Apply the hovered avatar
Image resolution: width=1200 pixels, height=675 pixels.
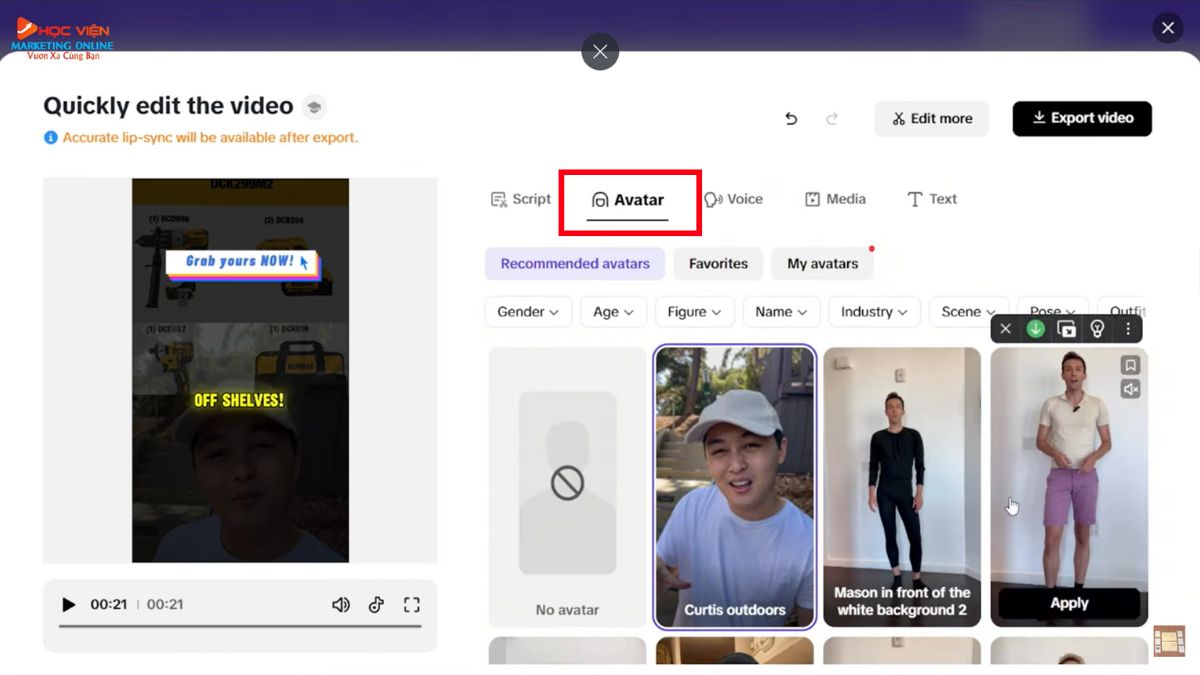click(1069, 603)
